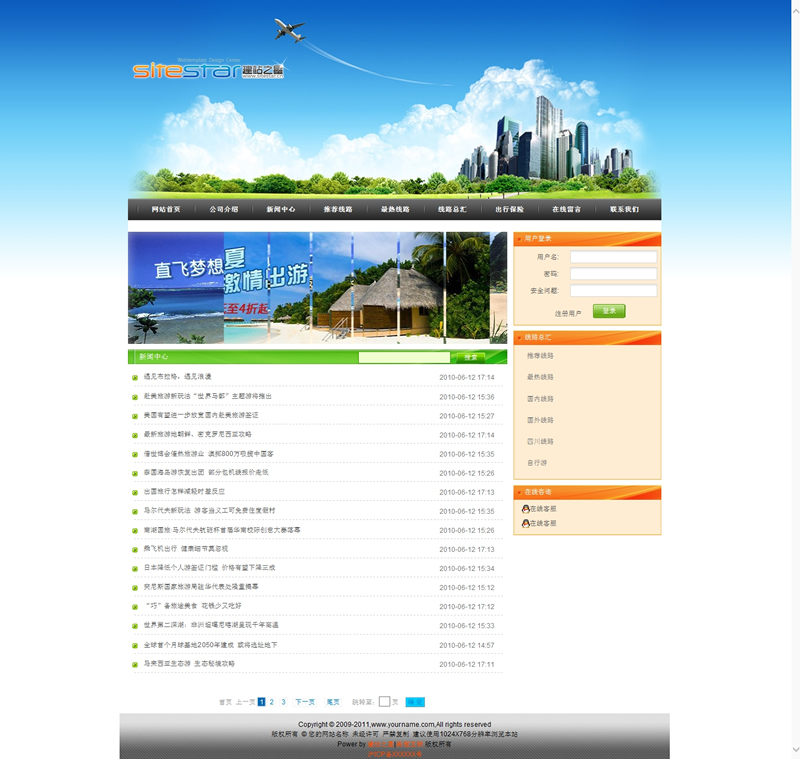
Task: Click the orange arrow icon beside 线路总汇 heading
Action: [x=519, y=338]
